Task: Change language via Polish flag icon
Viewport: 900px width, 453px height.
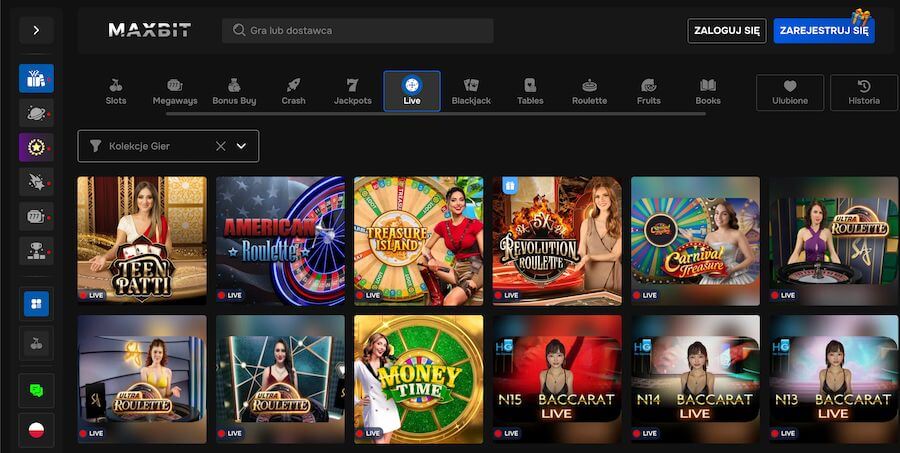Action: click(36, 430)
